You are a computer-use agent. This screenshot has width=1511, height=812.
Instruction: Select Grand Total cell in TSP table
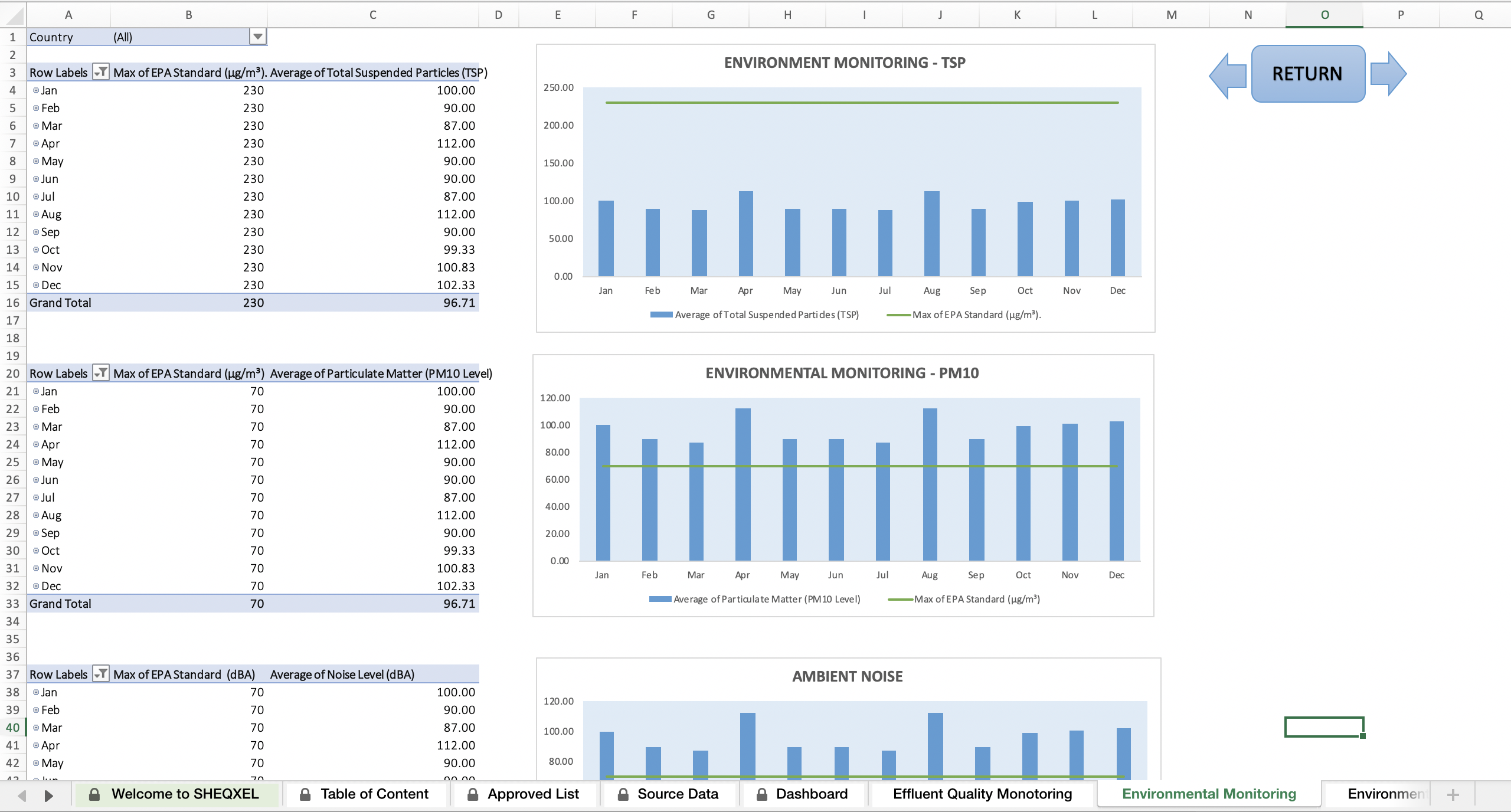[x=68, y=303]
